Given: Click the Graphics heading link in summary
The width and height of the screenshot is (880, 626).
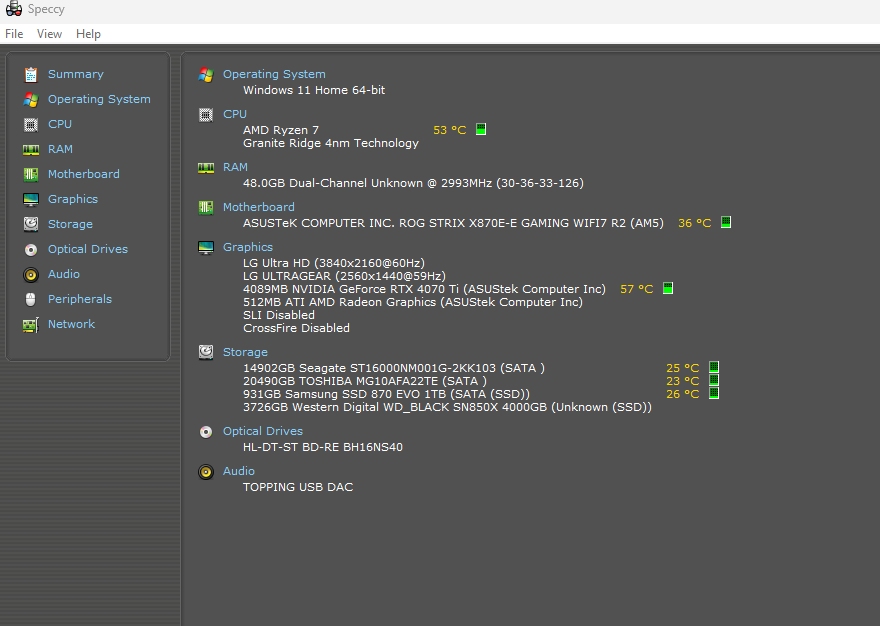Looking at the screenshot, I should coord(248,247).
